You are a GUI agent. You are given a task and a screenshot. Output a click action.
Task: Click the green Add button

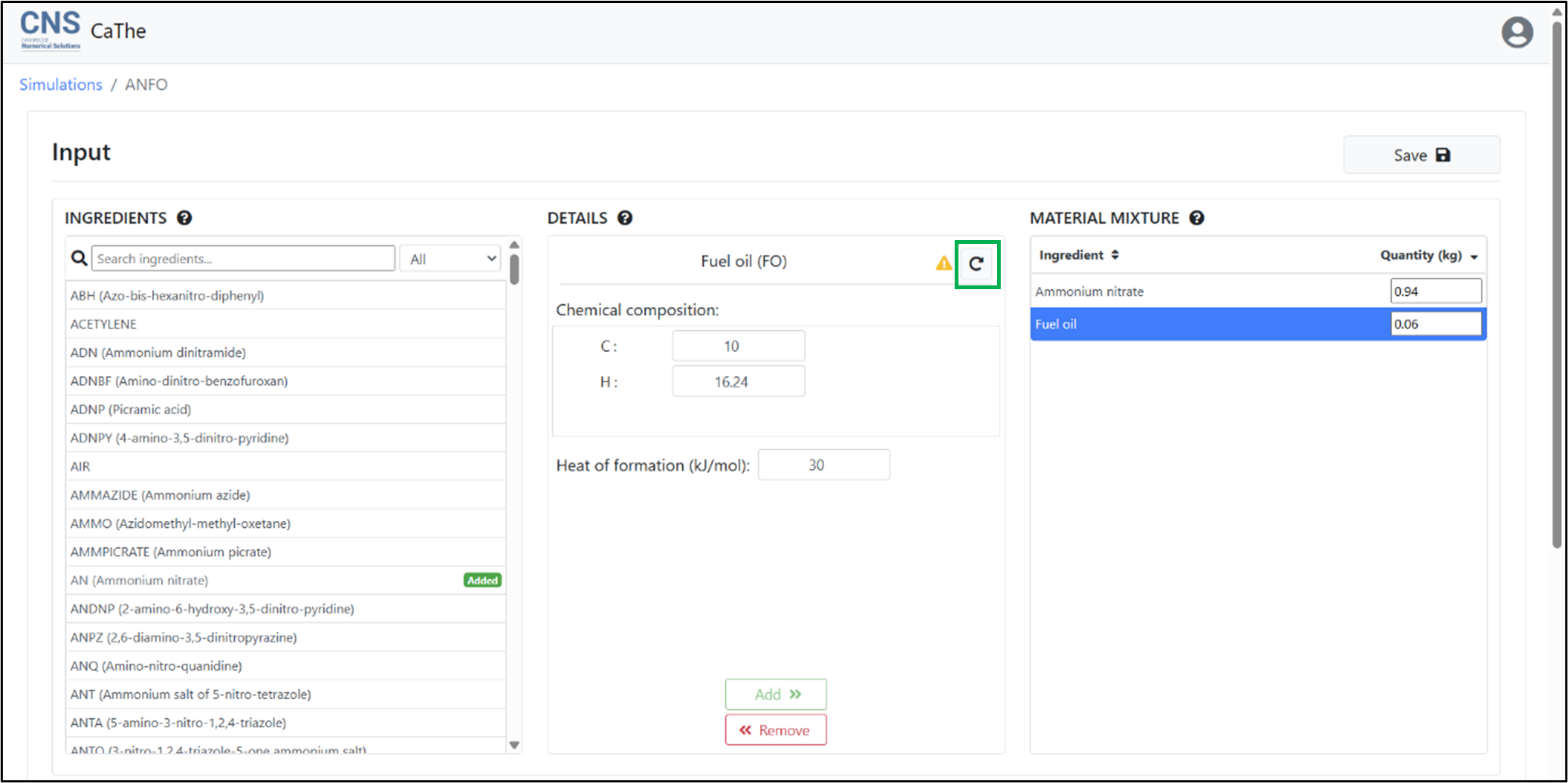point(776,695)
